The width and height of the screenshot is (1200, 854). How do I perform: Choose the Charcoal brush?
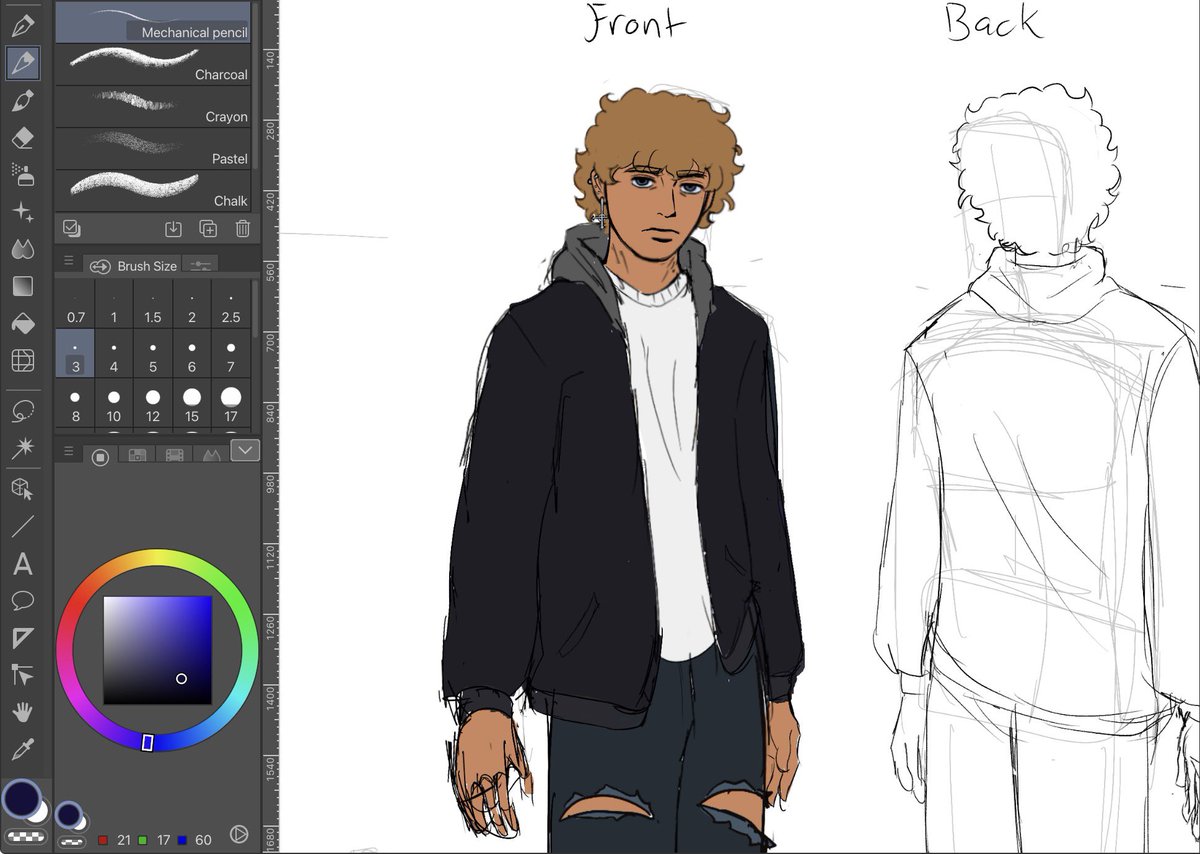pyautogui.click(x=152, y=64)
